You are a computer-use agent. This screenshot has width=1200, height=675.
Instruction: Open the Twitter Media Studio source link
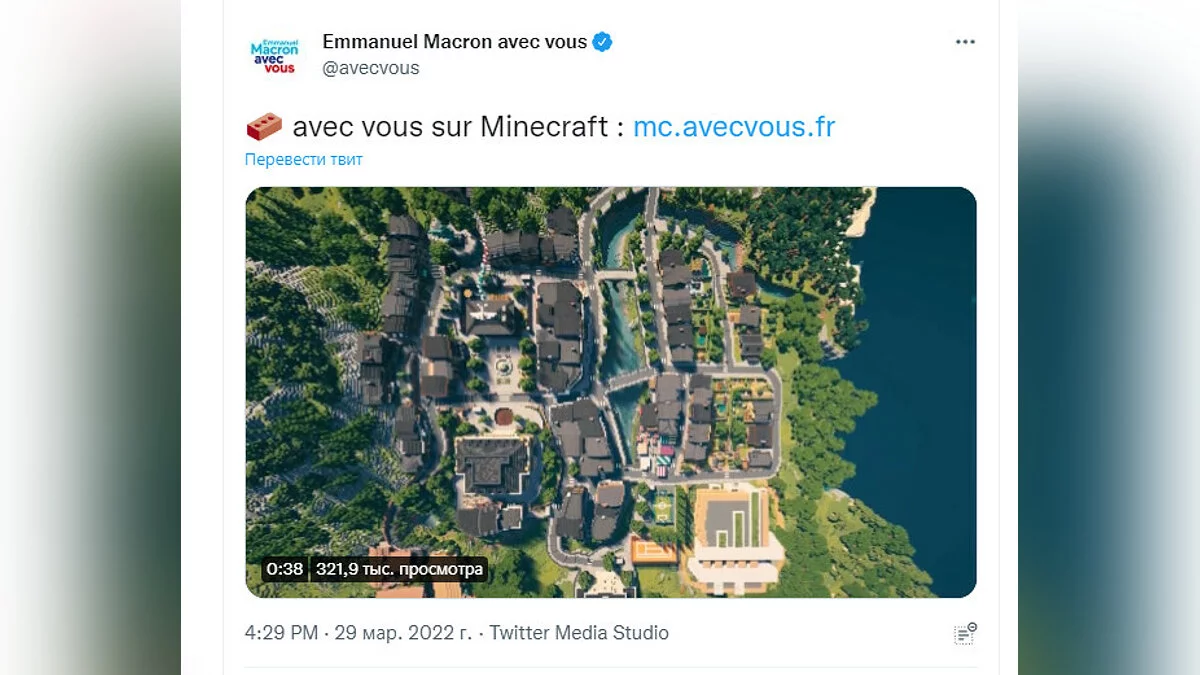(x=579, y=633)
